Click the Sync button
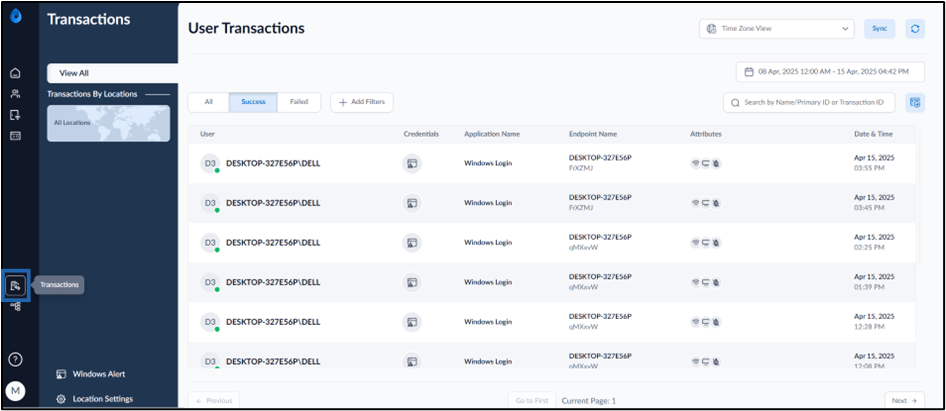Viewport: 946px width, 411px height. [x=880, y=29]
